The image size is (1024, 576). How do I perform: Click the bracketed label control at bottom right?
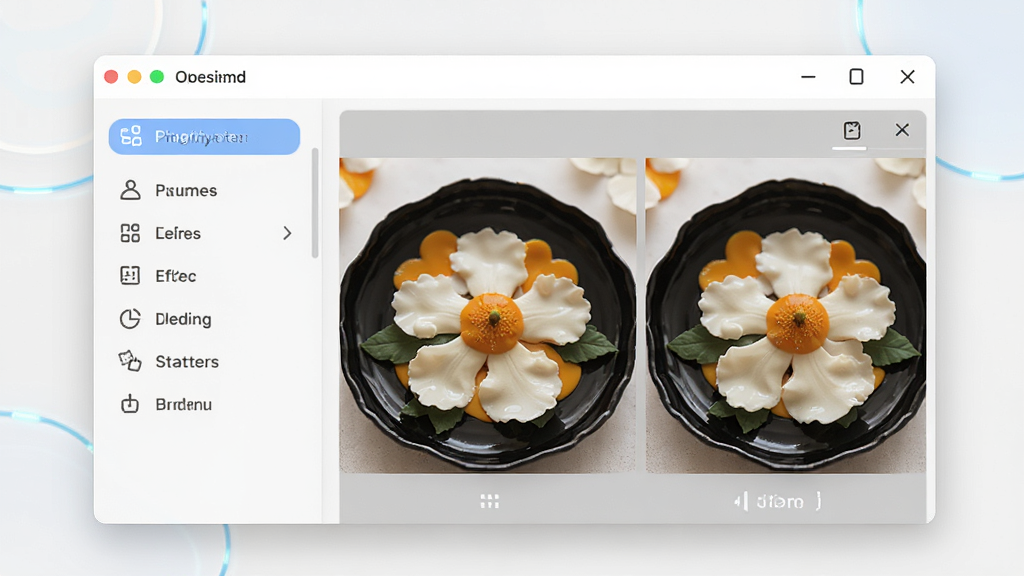[778, 502]
